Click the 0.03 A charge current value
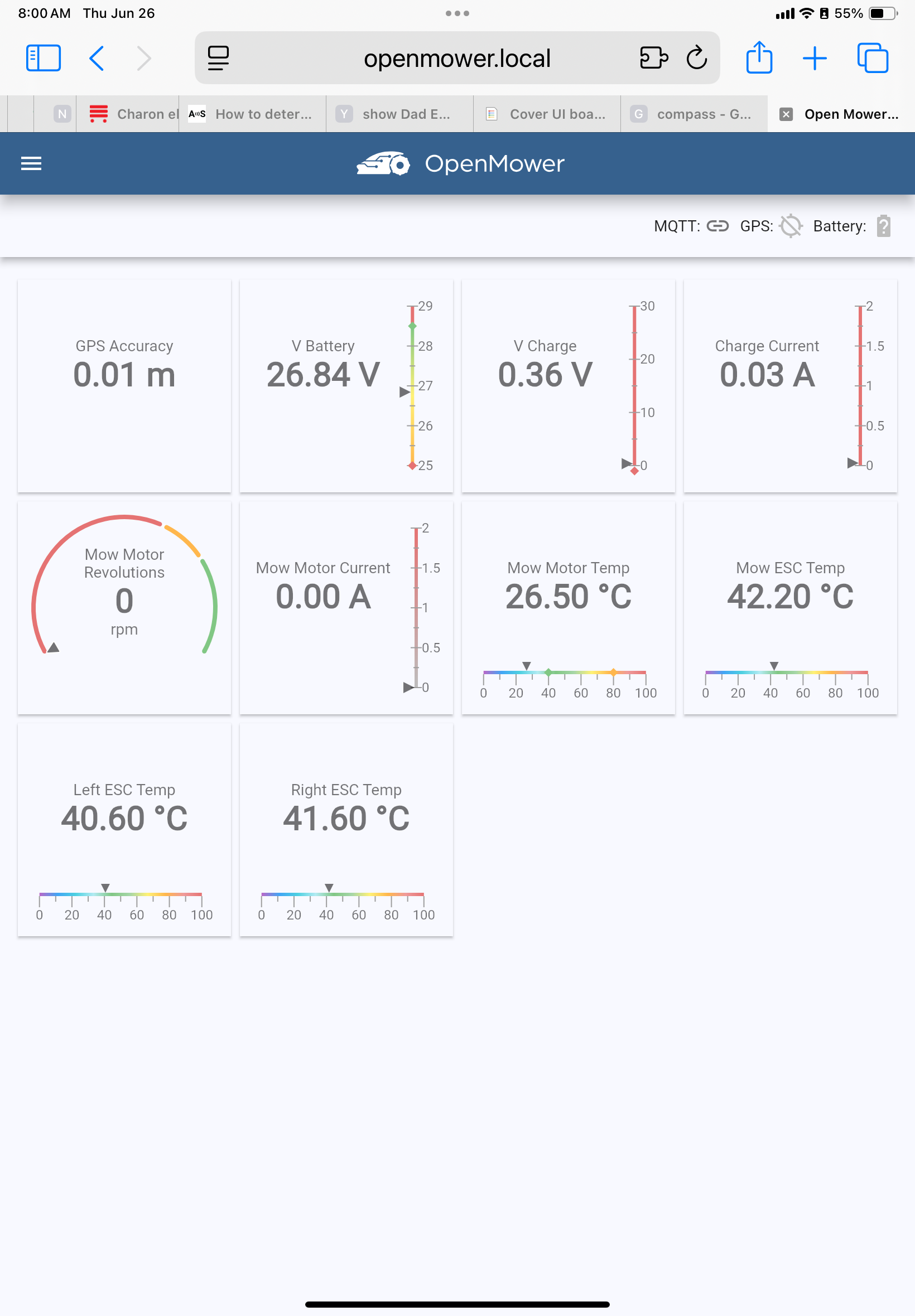Image resolution: width=915 pixels, height=1316 pixels. click(x=767, y=375)
